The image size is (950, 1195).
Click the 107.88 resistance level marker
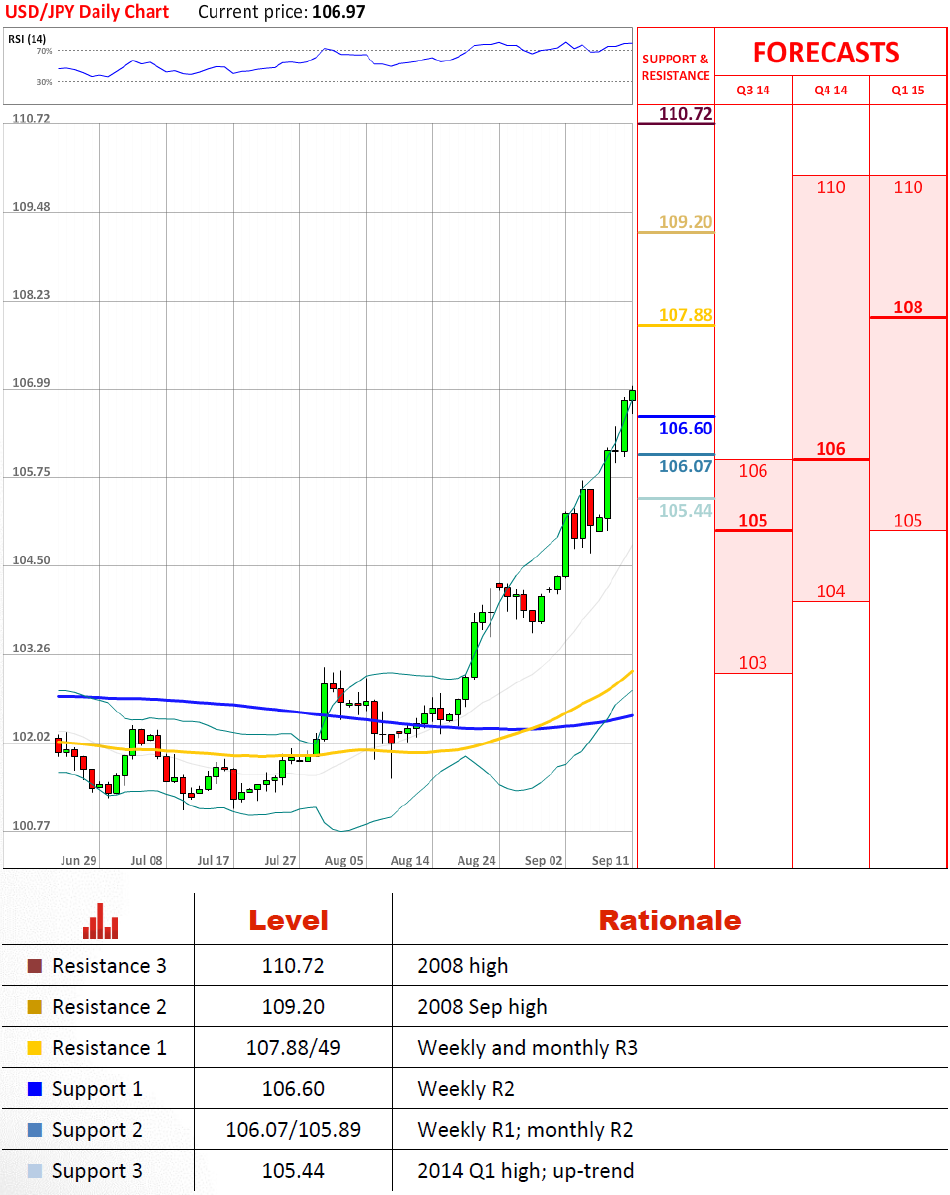(686, 315)
